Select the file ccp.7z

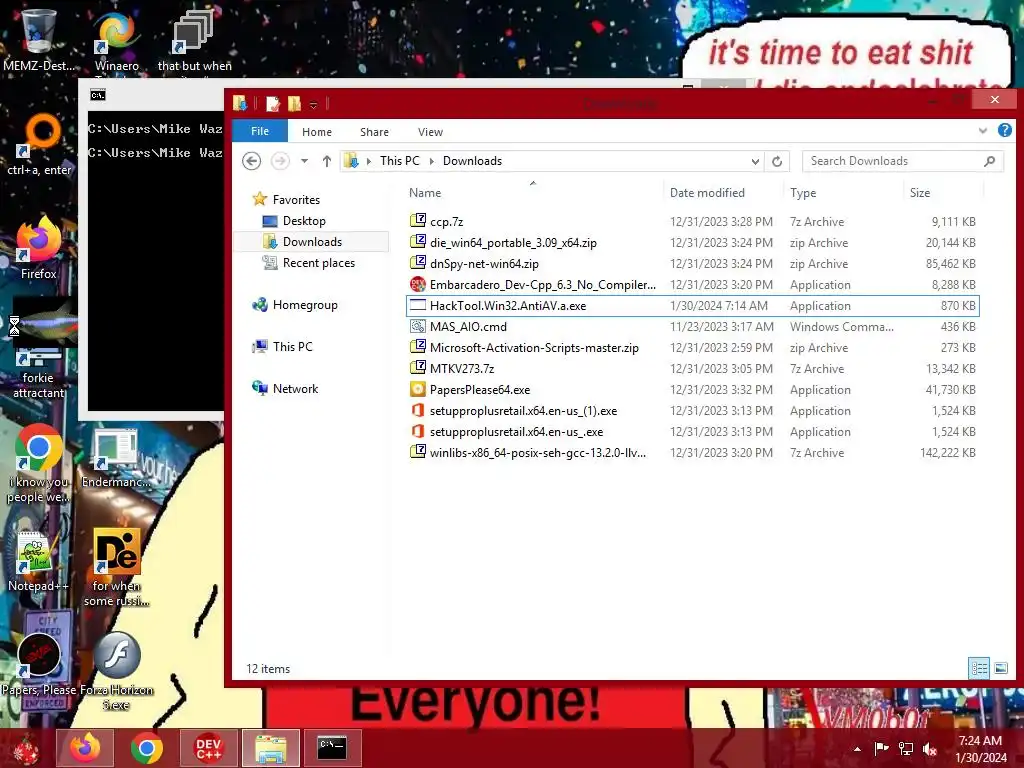coord(692,221)
